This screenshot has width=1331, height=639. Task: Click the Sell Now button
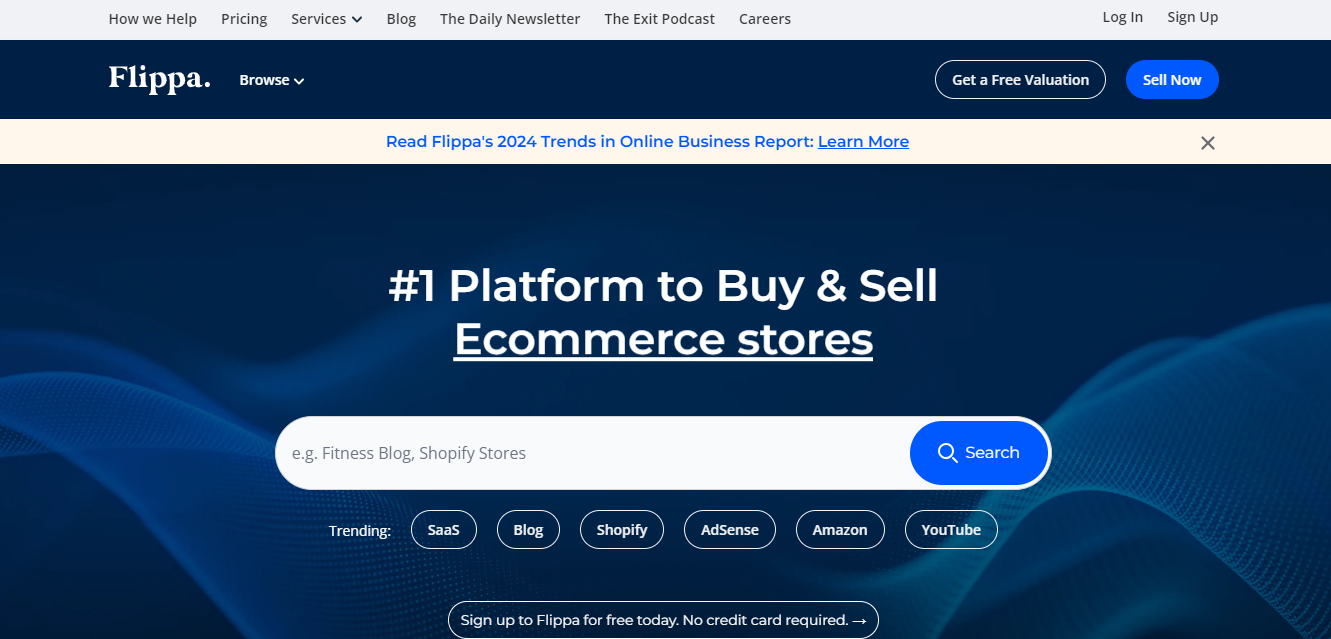(1172, 80)
